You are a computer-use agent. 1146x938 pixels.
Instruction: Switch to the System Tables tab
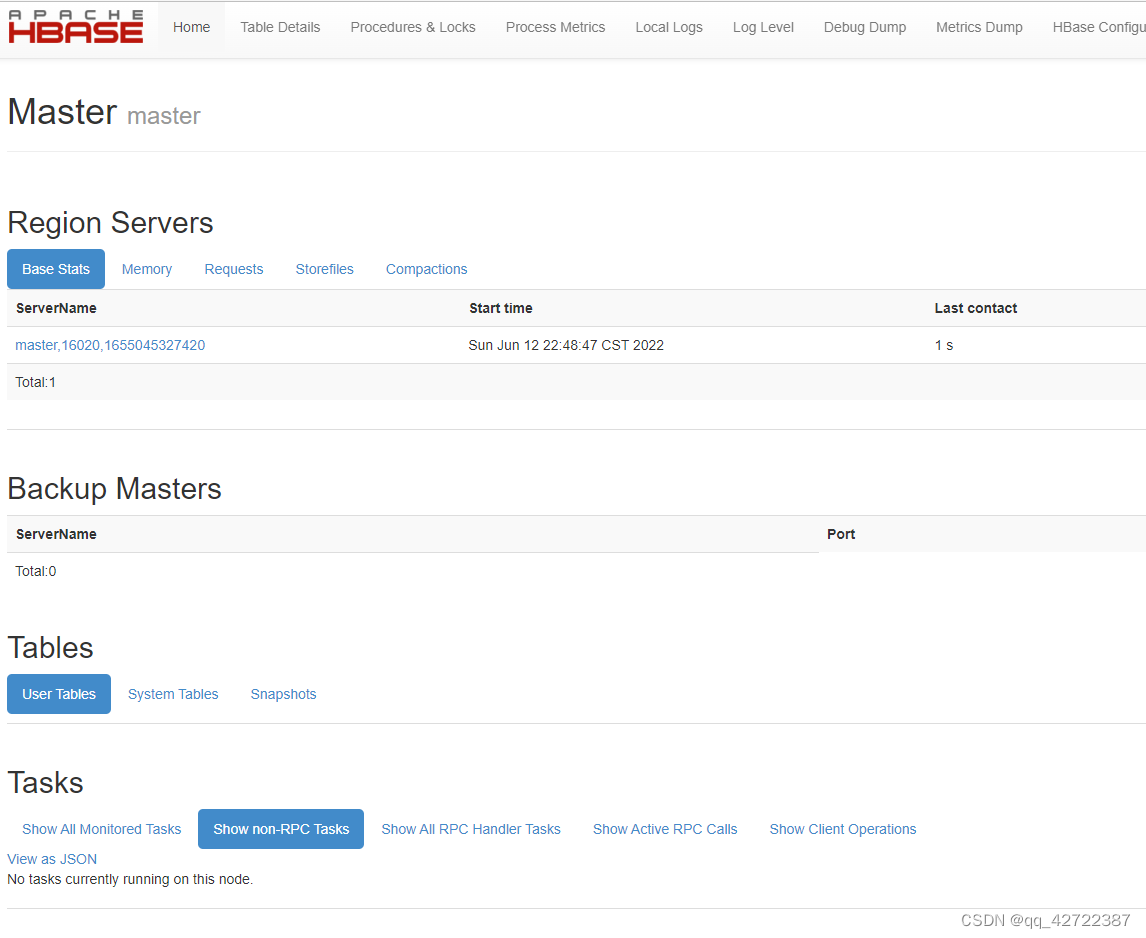coord(172,694)
